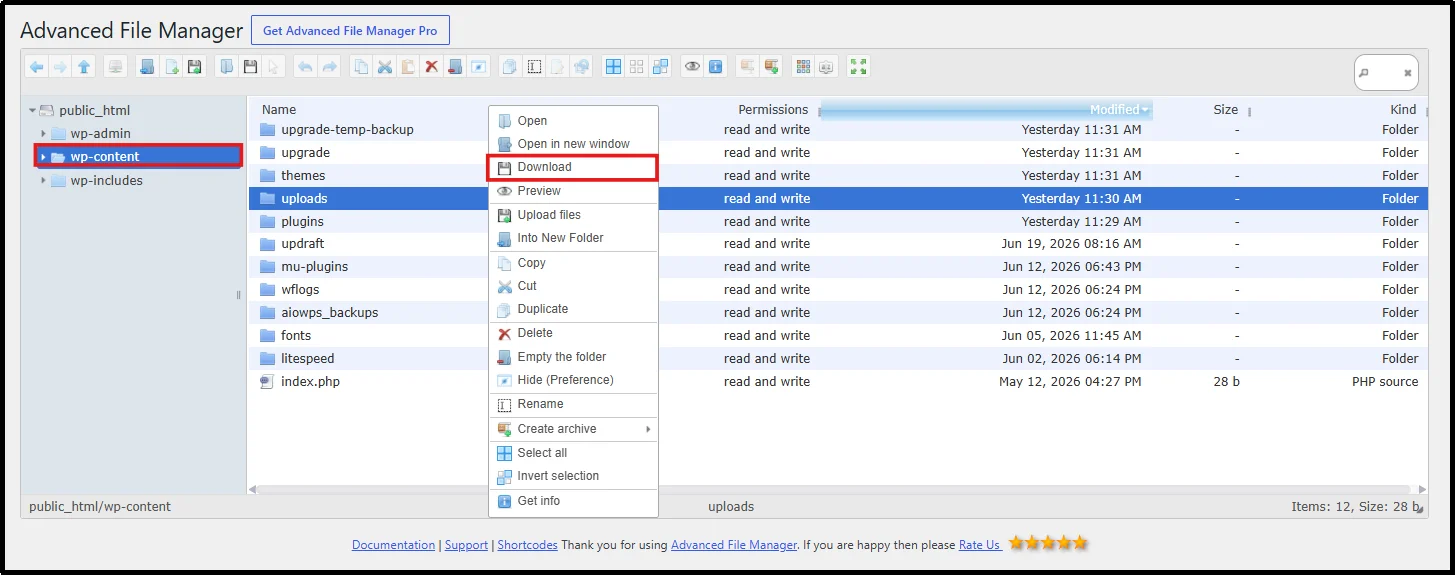Choose Hide (Preference) menu entry
Screen dimensions: 1455x576
tap(573, 380)
